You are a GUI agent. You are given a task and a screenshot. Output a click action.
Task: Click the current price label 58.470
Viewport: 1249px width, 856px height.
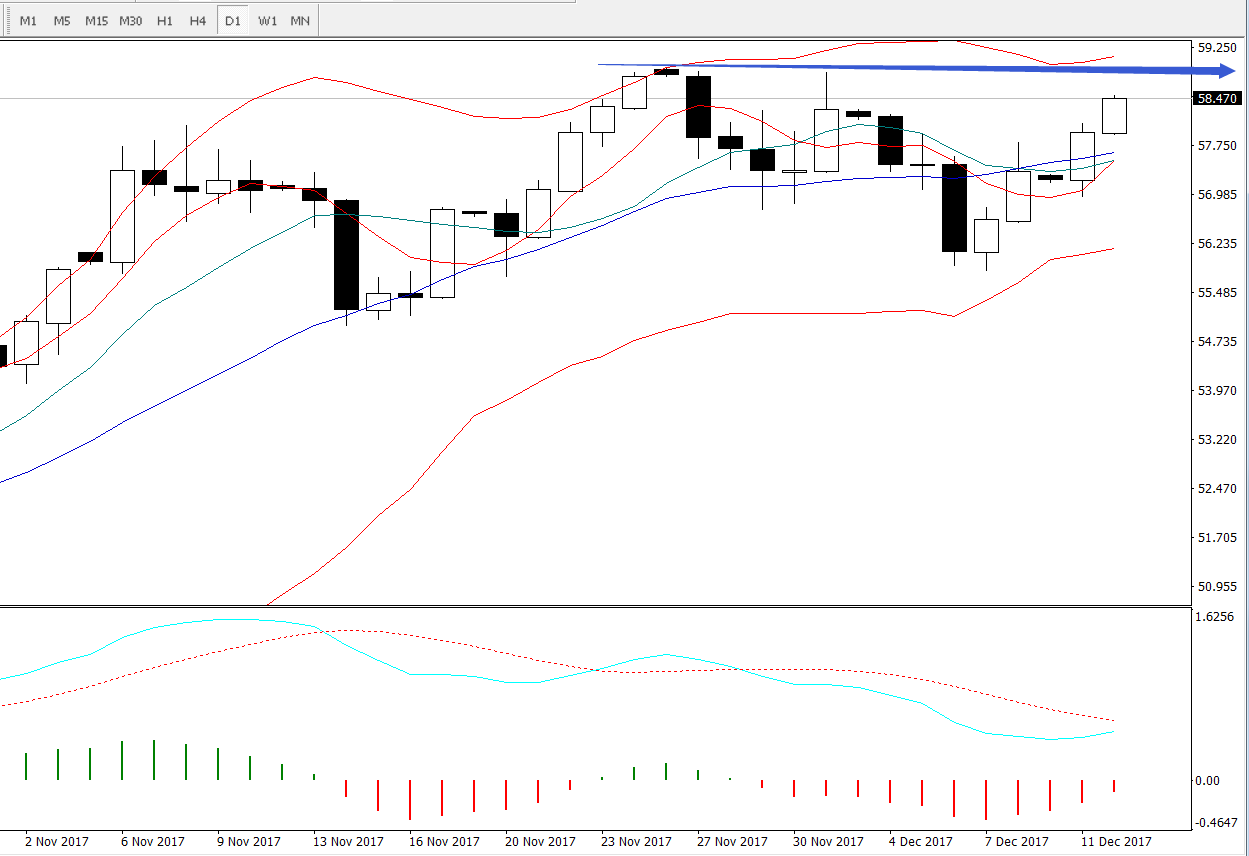(1218, 98)
